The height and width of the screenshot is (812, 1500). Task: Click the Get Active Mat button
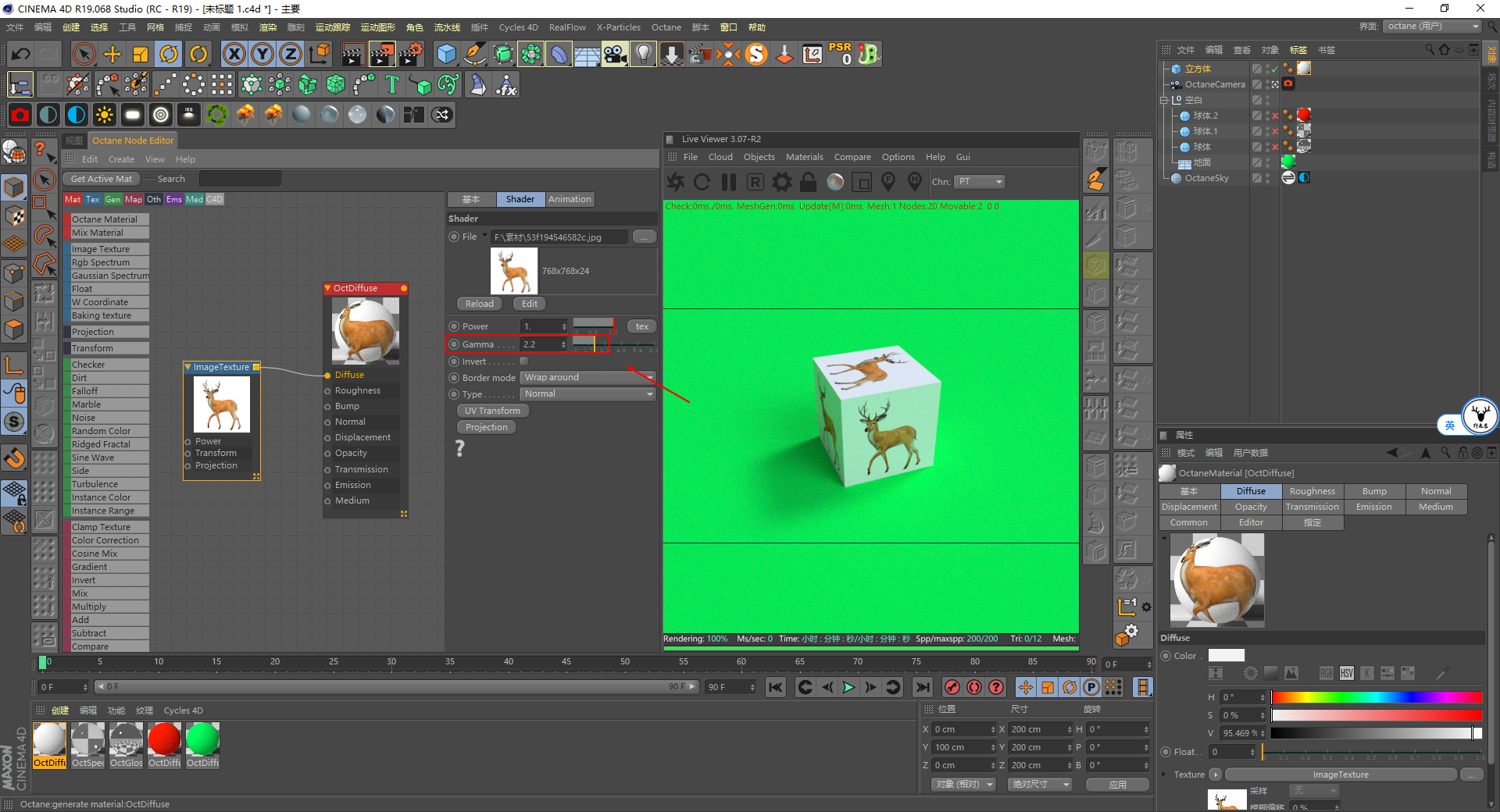[x=102, y=179]
